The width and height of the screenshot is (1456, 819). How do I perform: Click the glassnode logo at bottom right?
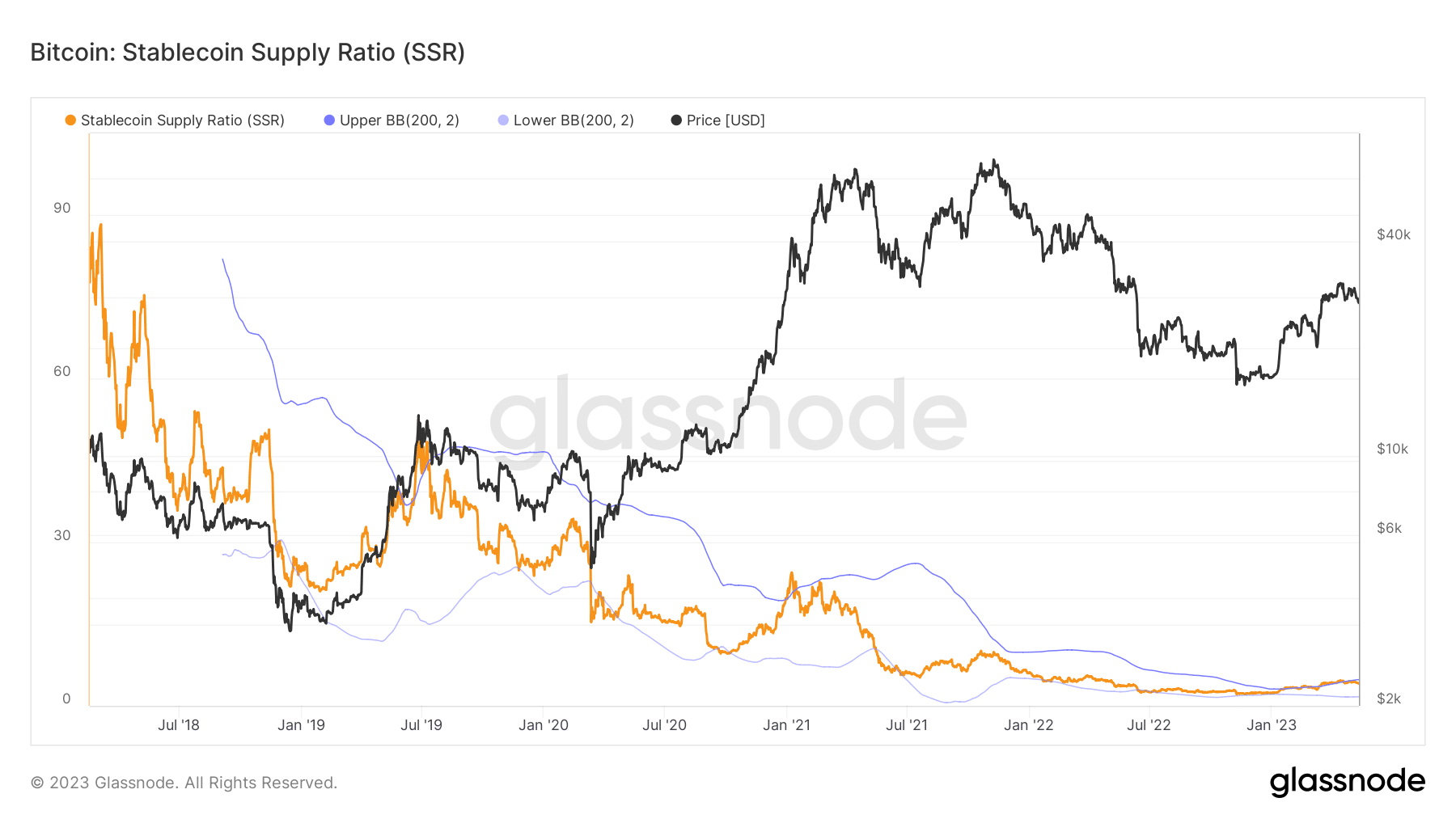[x=1347, y=782]
